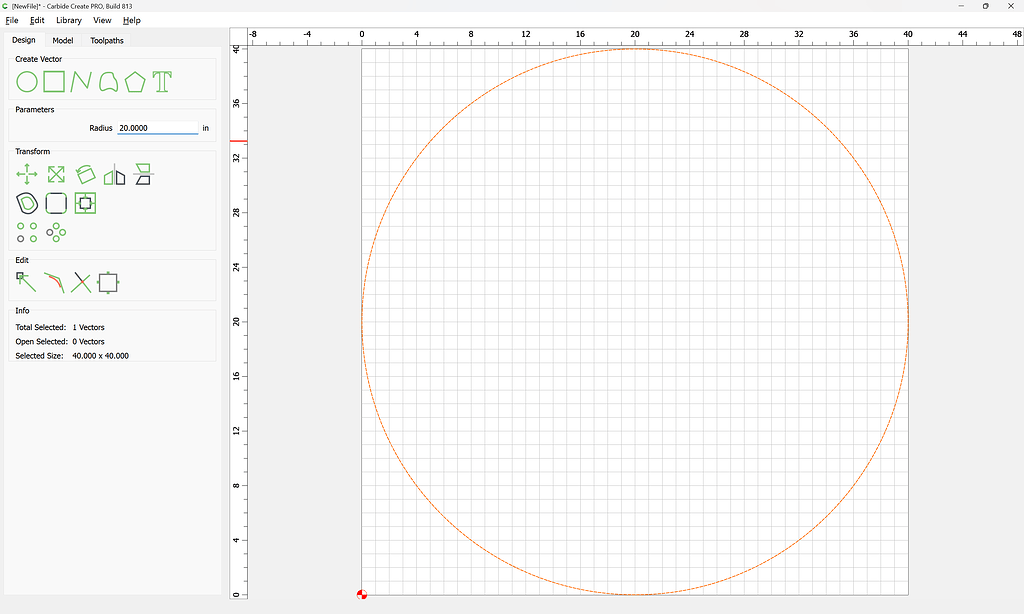Screen dimensions: 1024x614
Task: Select the Curve create vector tool
Action: (108, 82)
